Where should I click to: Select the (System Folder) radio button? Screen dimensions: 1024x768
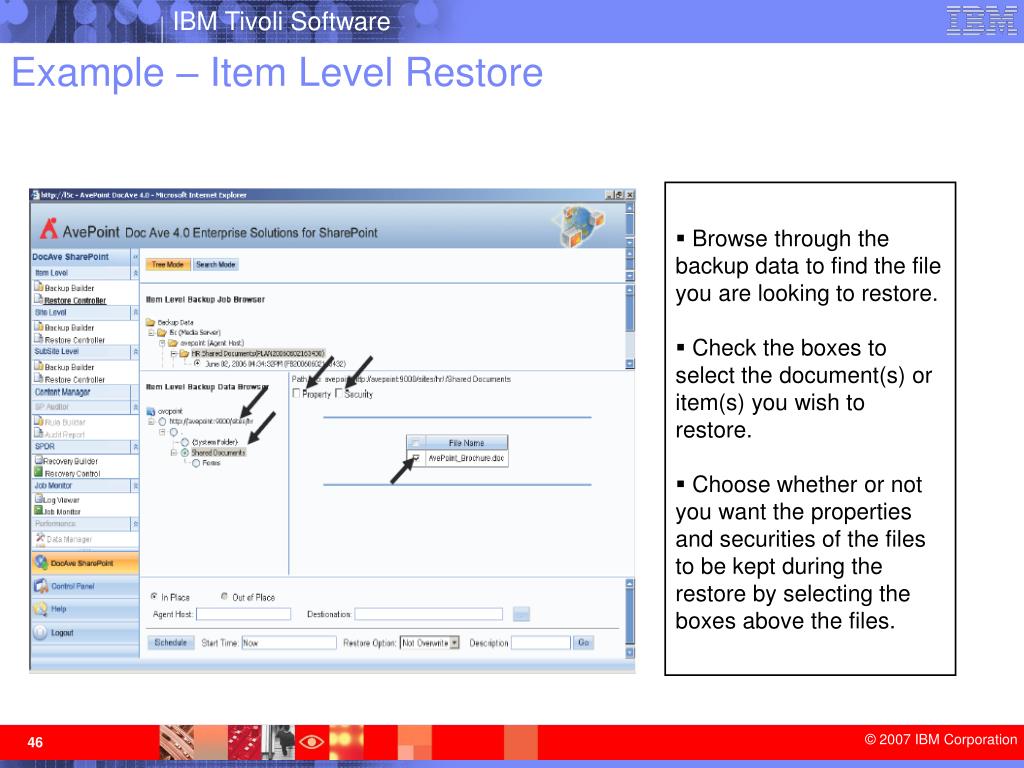tap(185, 442)
